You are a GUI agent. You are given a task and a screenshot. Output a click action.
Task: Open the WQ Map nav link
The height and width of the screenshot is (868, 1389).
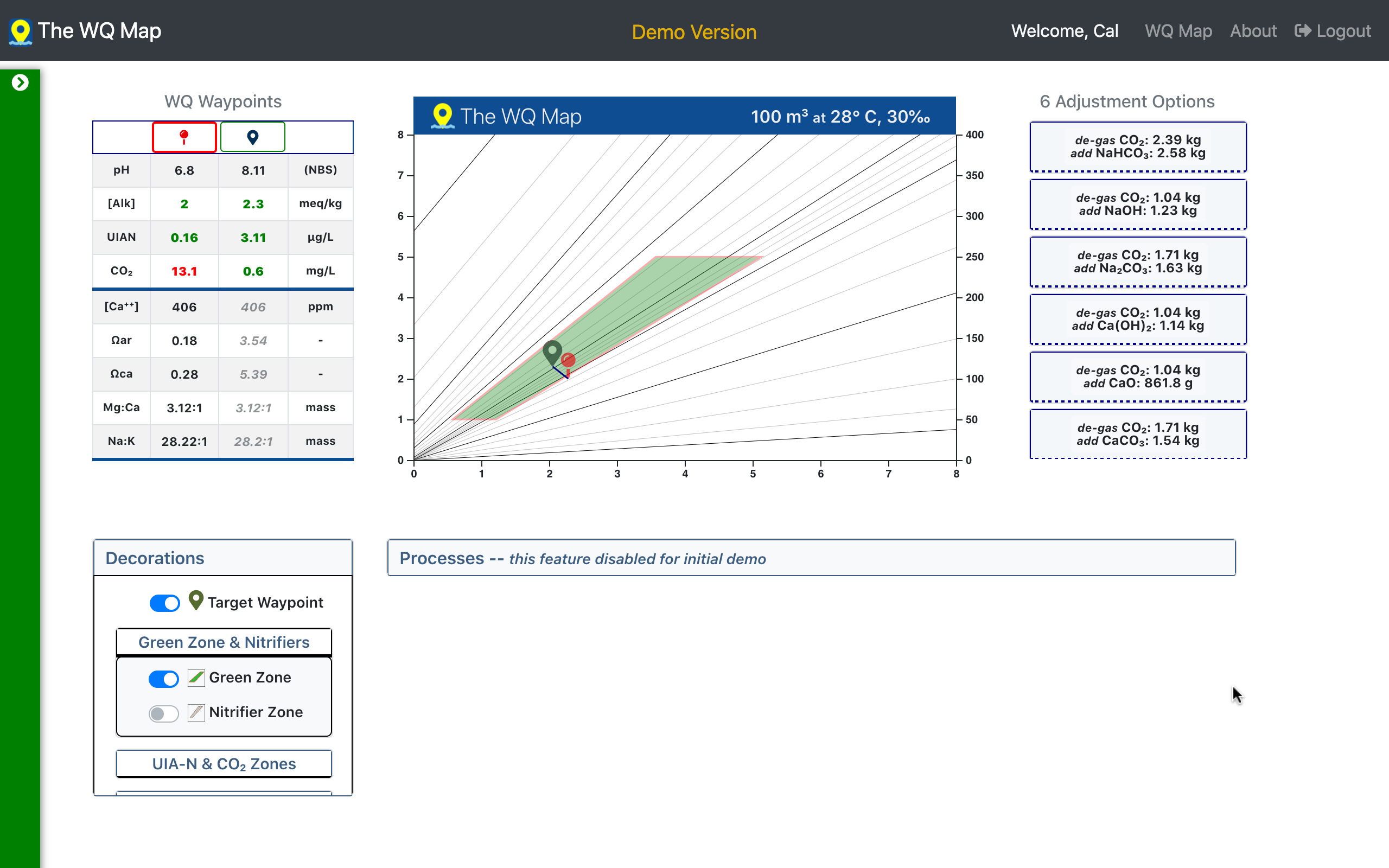1178,31
